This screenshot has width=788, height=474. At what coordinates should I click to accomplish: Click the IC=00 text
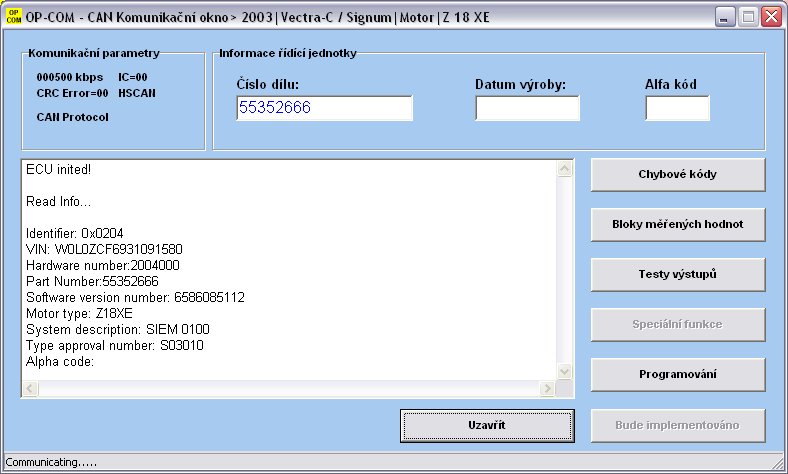pos(133,77)
